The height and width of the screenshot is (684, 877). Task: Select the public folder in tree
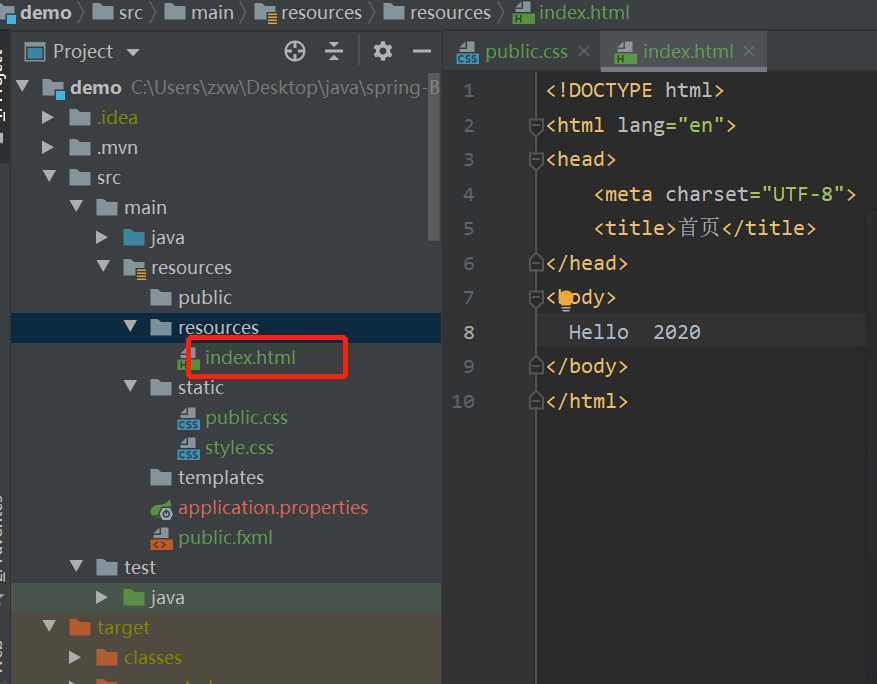click(x=205, y=298)
